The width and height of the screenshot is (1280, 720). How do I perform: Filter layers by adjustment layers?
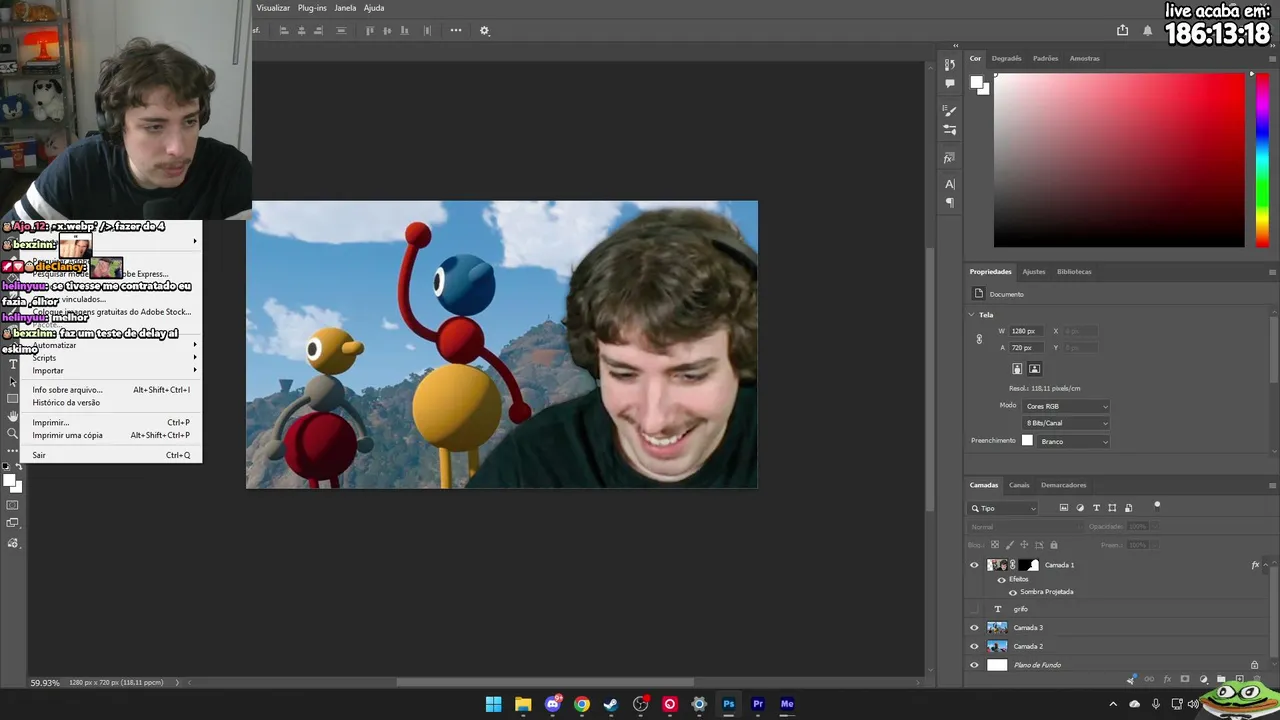tap(1080, 508)
